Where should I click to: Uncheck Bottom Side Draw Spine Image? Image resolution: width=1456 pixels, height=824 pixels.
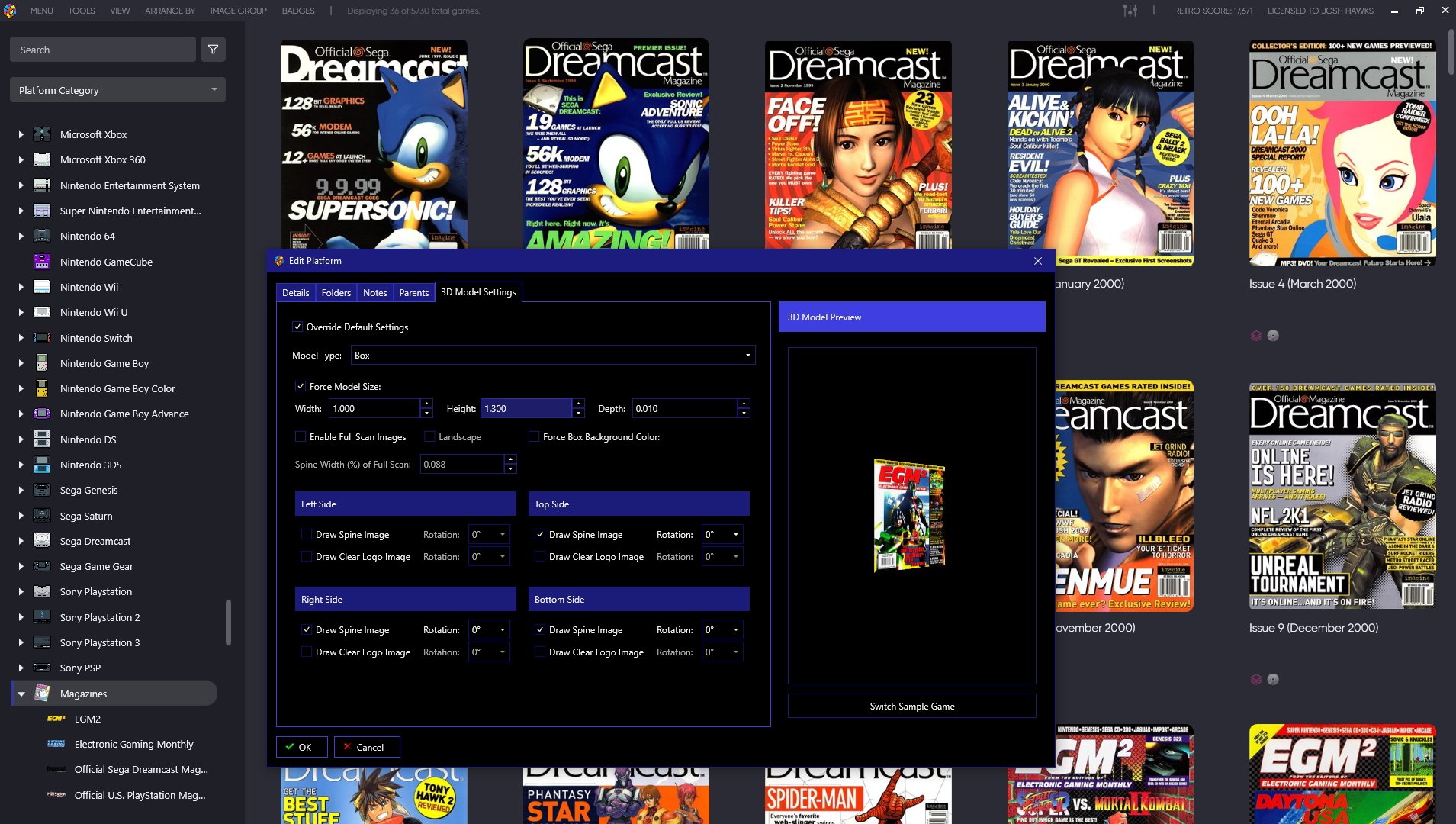point(540,629)
